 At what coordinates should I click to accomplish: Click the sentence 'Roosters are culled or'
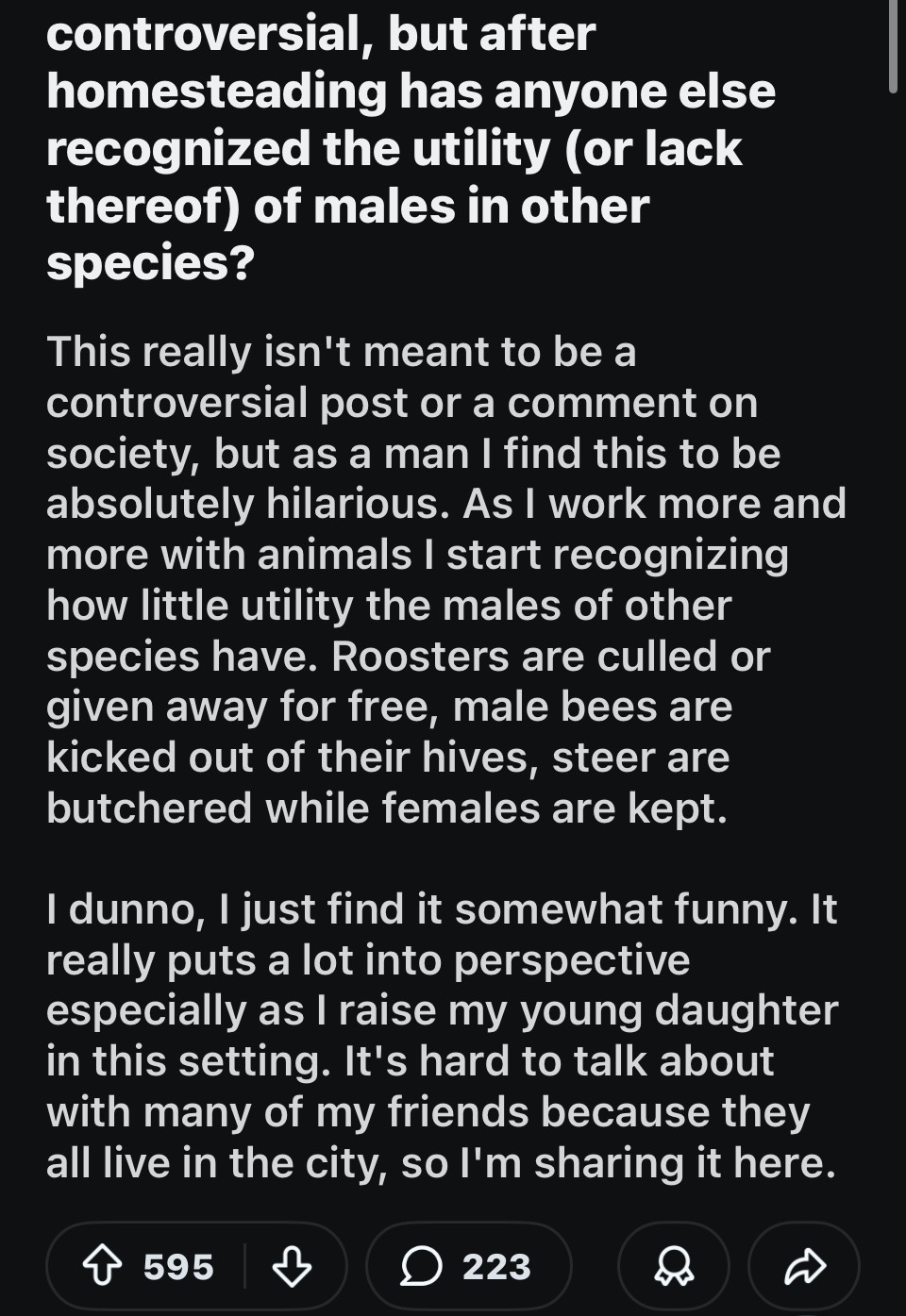551,657
